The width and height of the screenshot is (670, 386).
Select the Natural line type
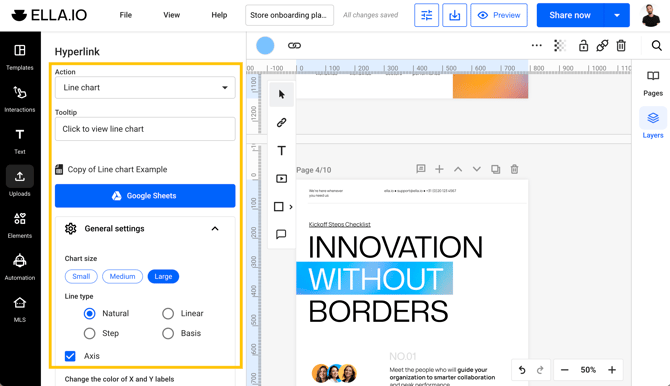click(x=89, y=314)
